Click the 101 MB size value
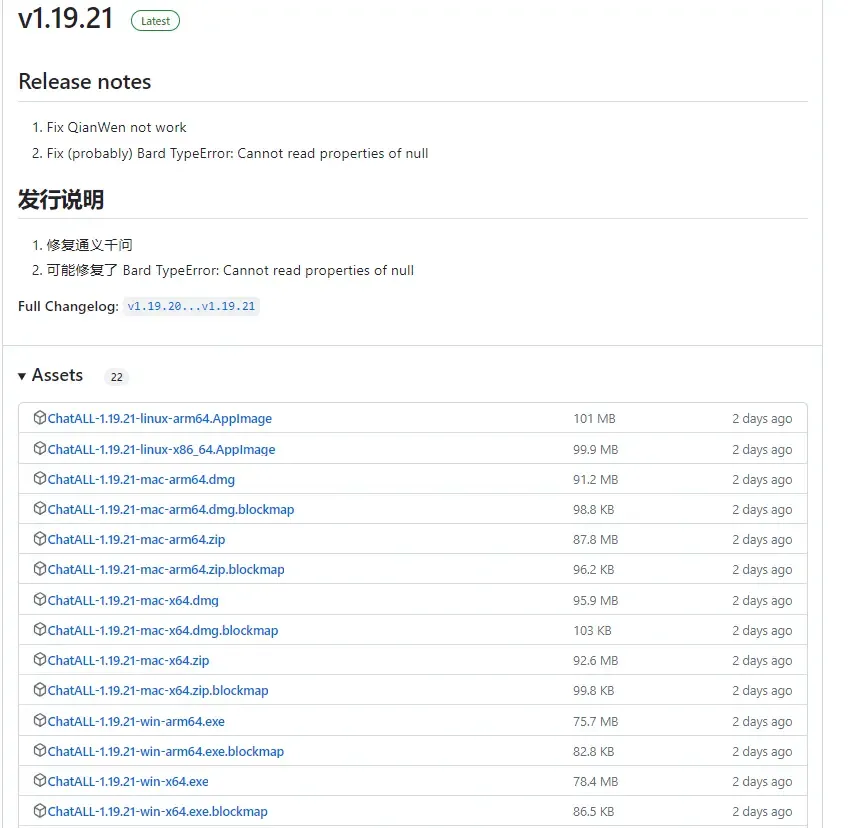The width and height of the screenshot is (848, 828). (594, 419)
